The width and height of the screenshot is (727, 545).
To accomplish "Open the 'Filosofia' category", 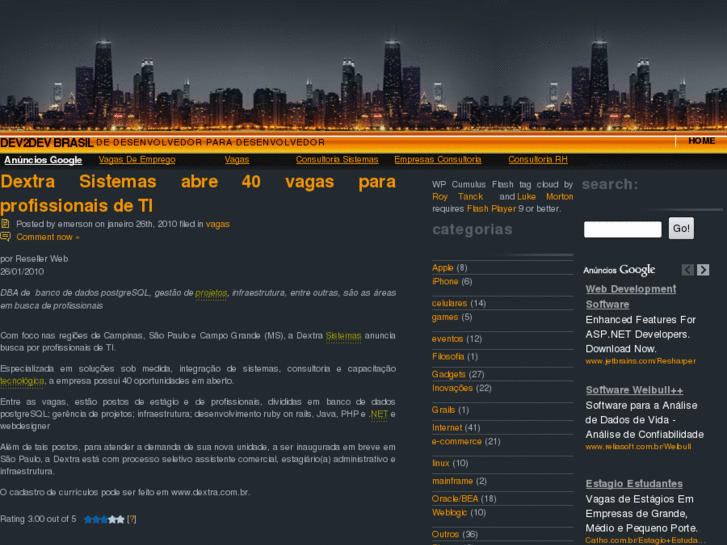I will 448,357.
